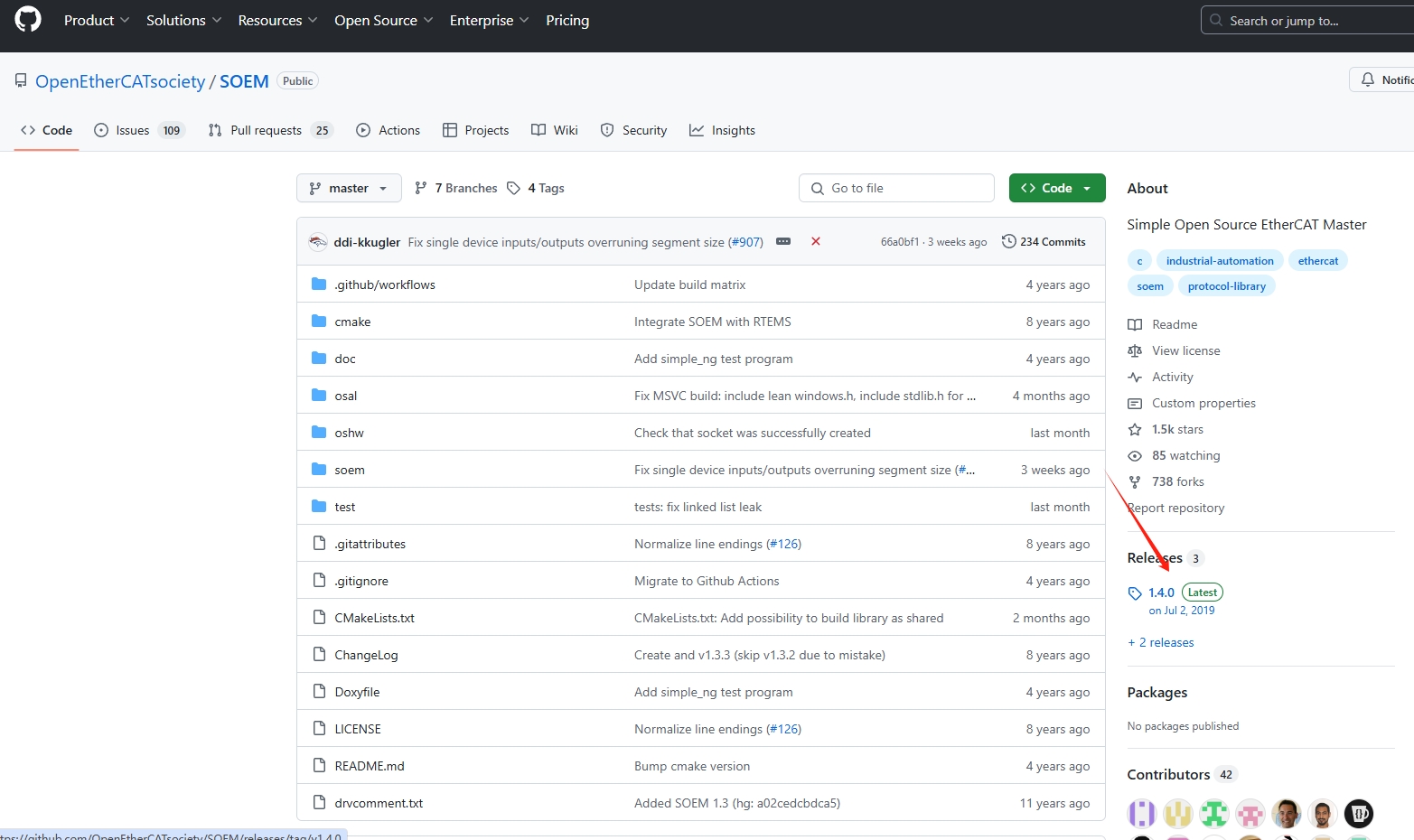The width and height of the screenshot is (1414, 840).
Task: Open the cmake folder icon
Action: pyautogui.click(x=319, y=322)
